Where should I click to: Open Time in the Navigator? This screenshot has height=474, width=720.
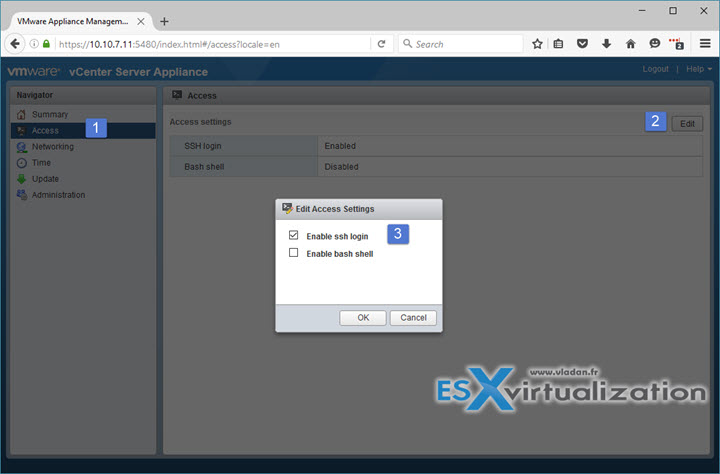pos(41,163)
